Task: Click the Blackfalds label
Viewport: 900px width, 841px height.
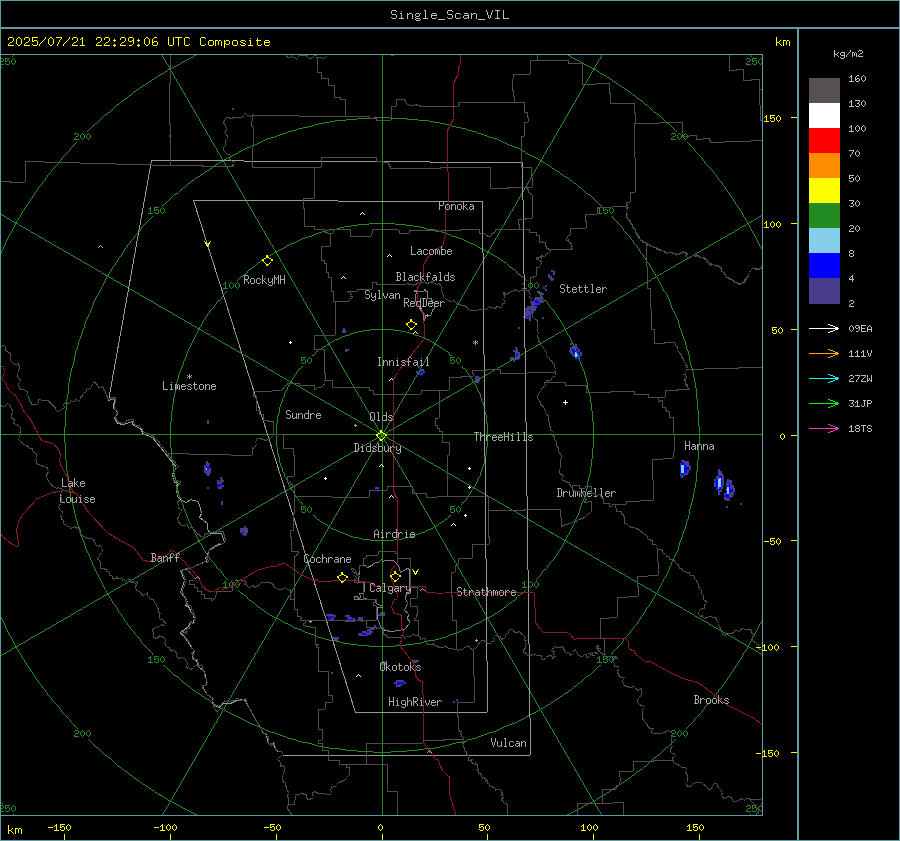Action: coord(425,277)
